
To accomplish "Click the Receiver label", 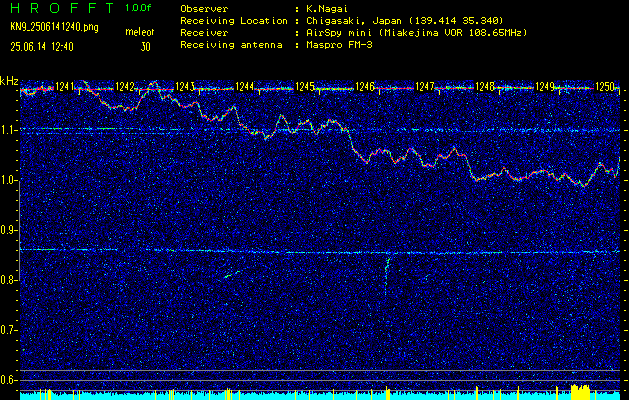I will coord(204,32).
